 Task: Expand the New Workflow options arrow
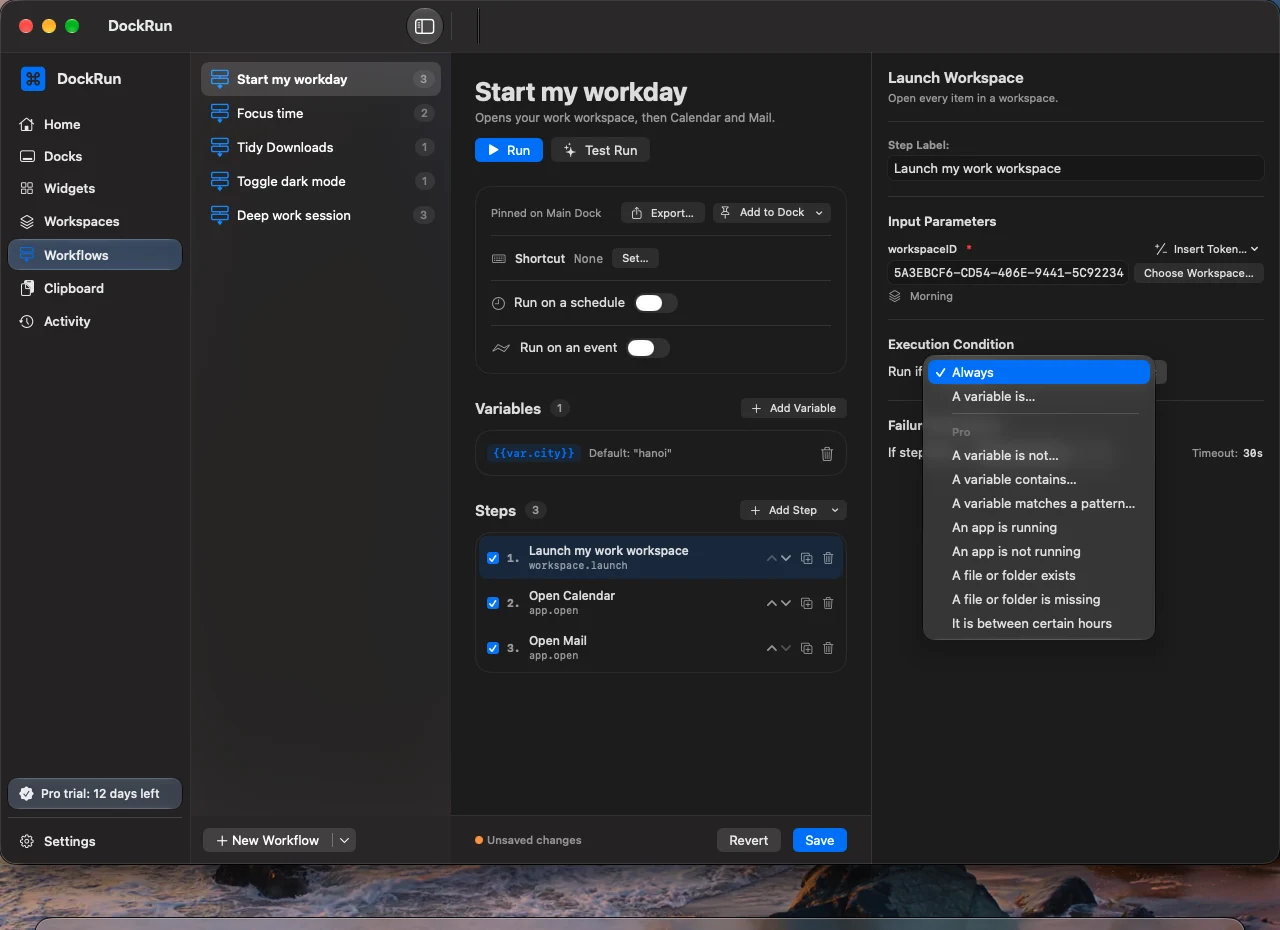pyautogui.click(x=344, y=841)
